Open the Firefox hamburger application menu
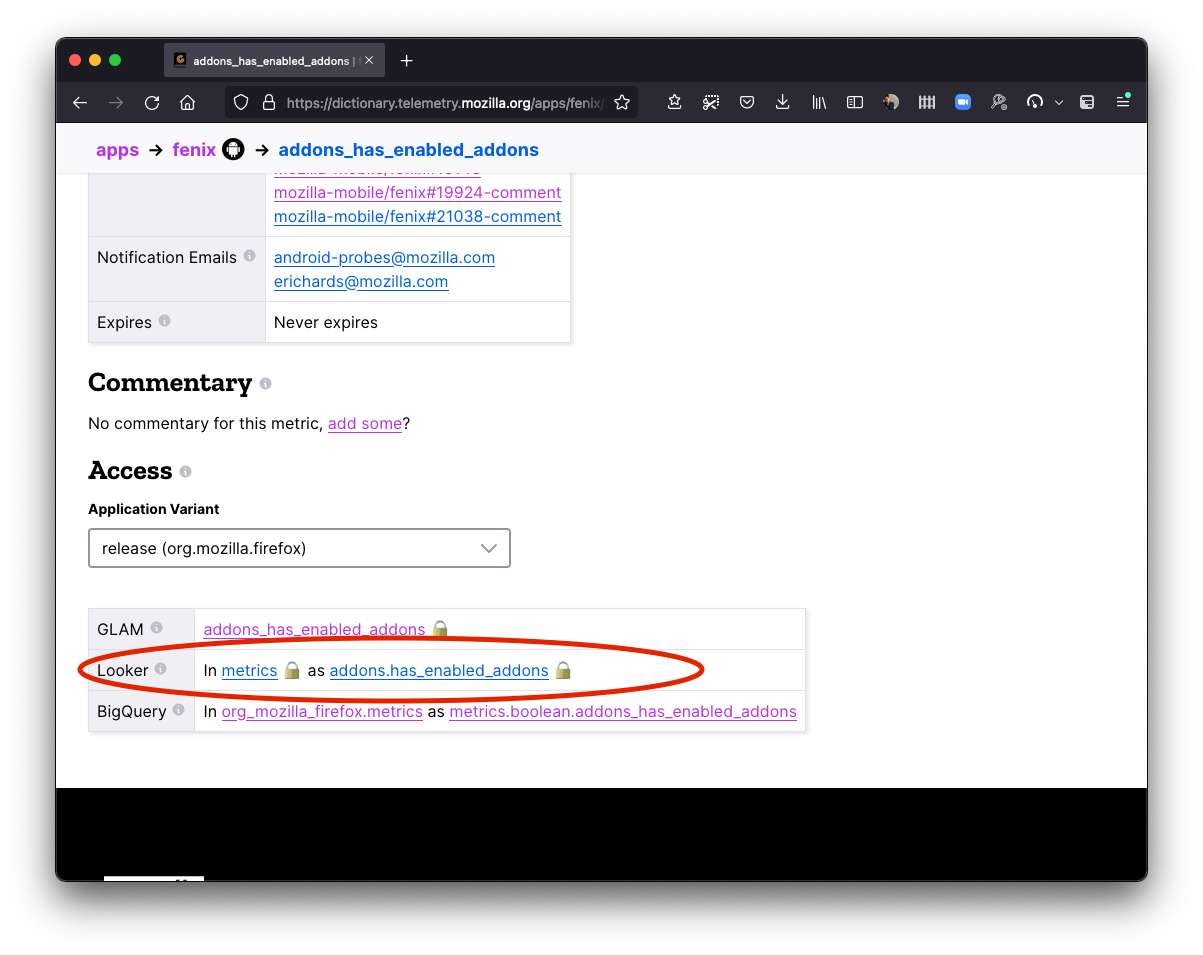The image size is (1203, 955). (x=1123, y=102)
